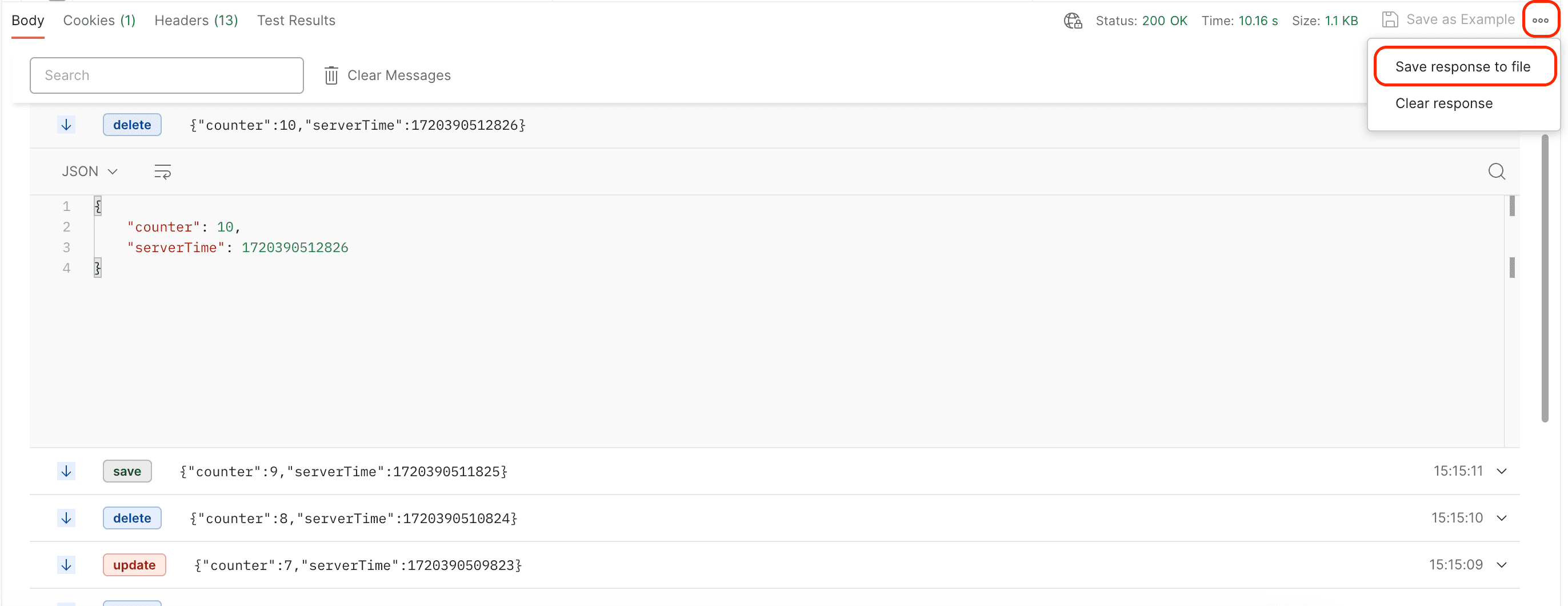Viewport: 1568px width, 606px height.
Task: Toggle the line wrap icon next to JSON
Action: (x=162, y=172)
